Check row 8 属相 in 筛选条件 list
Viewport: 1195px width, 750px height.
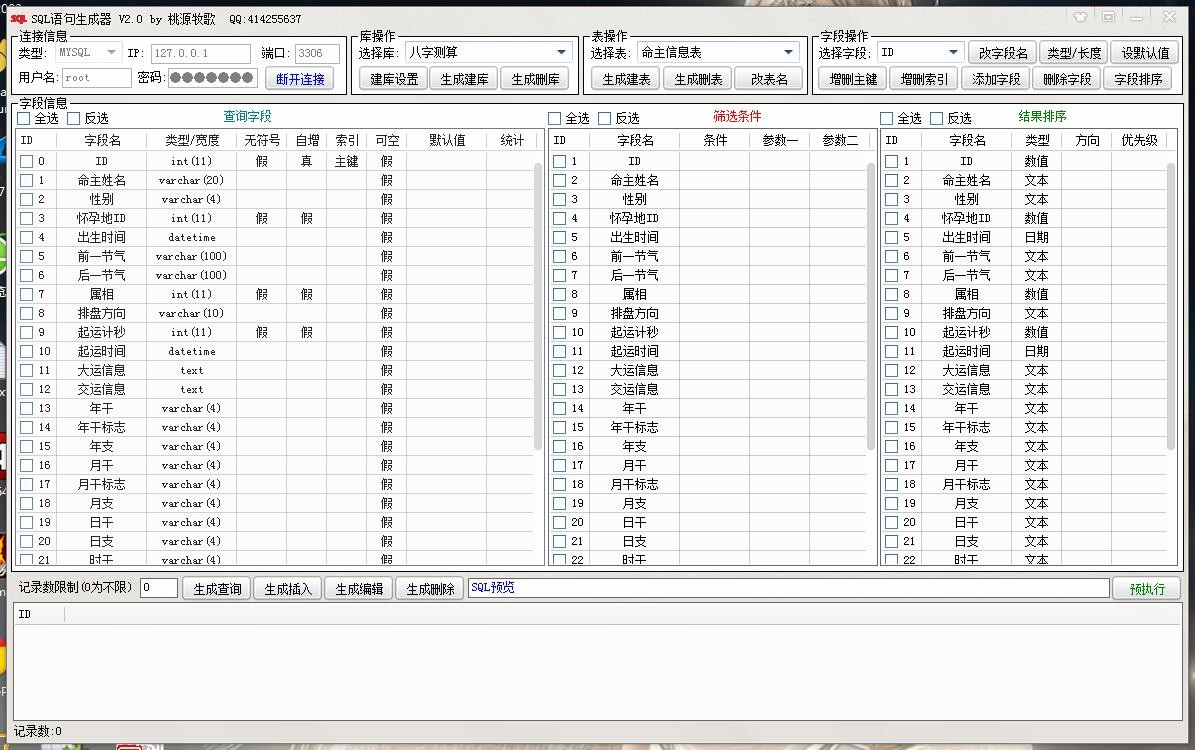point(559,294)
